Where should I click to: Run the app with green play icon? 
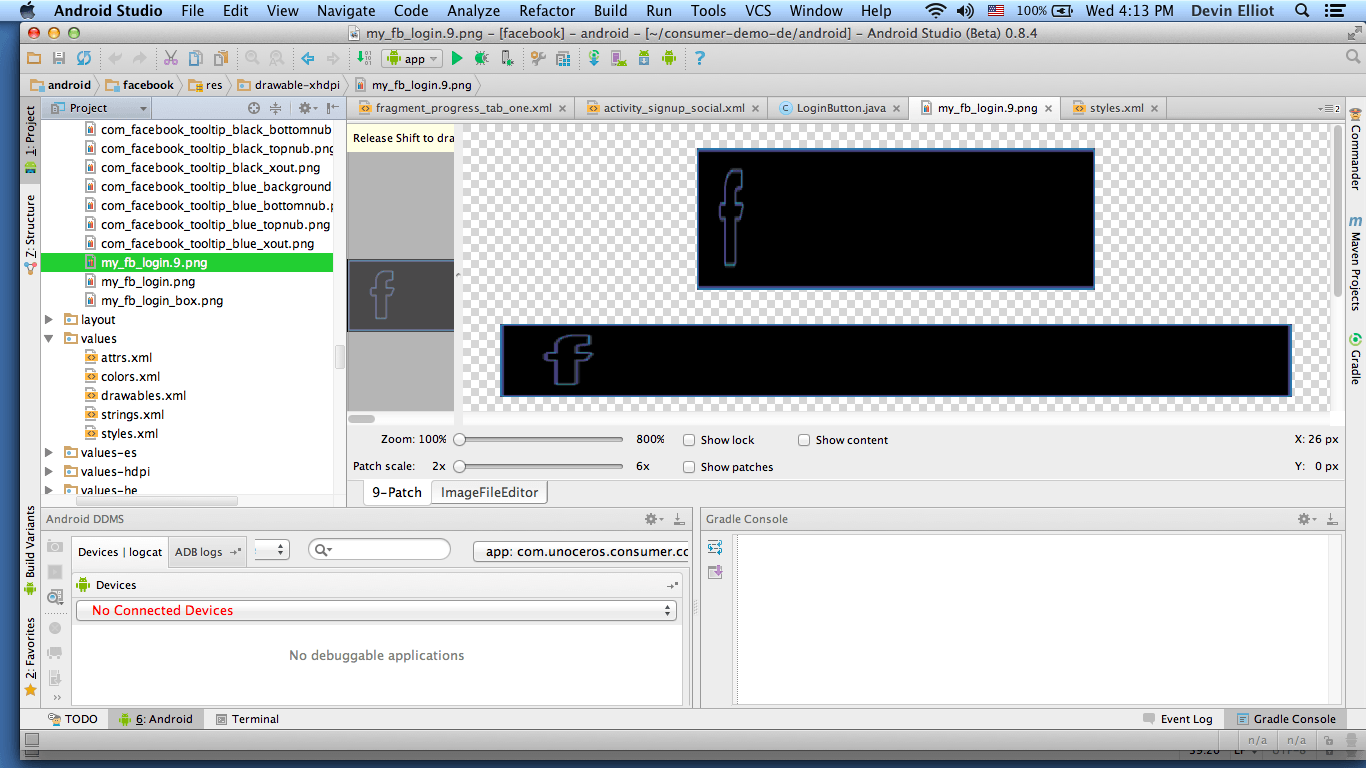click(x=457, y=59)
